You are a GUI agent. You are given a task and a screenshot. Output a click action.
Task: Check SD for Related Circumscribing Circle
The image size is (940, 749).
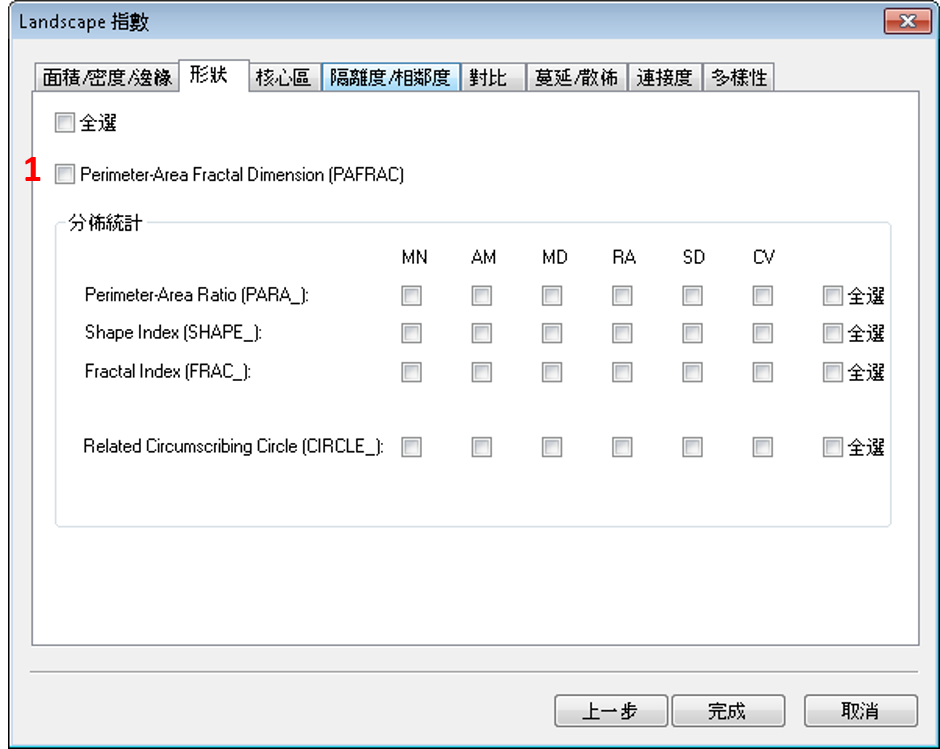tap(692, 447)
